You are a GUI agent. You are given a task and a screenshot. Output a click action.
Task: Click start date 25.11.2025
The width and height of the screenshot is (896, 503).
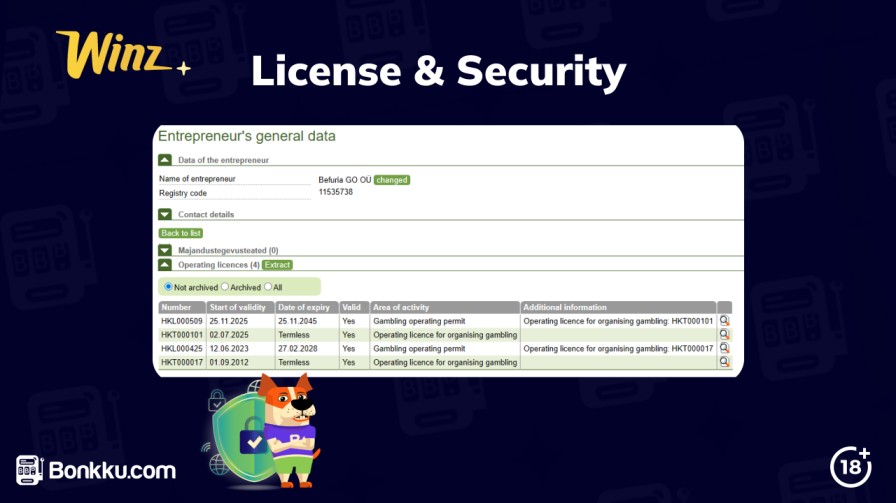229,321
